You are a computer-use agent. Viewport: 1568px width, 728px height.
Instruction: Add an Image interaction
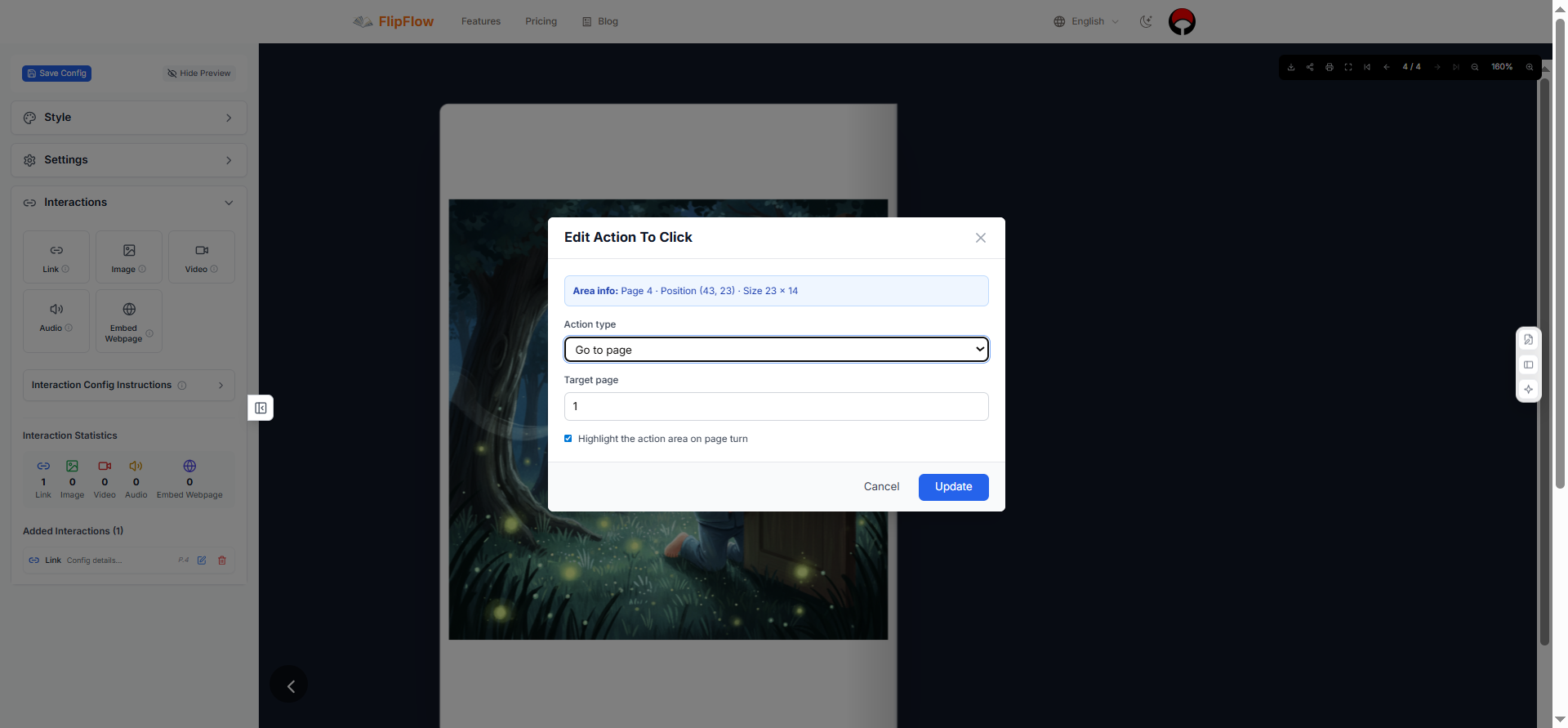coord(129,257)
